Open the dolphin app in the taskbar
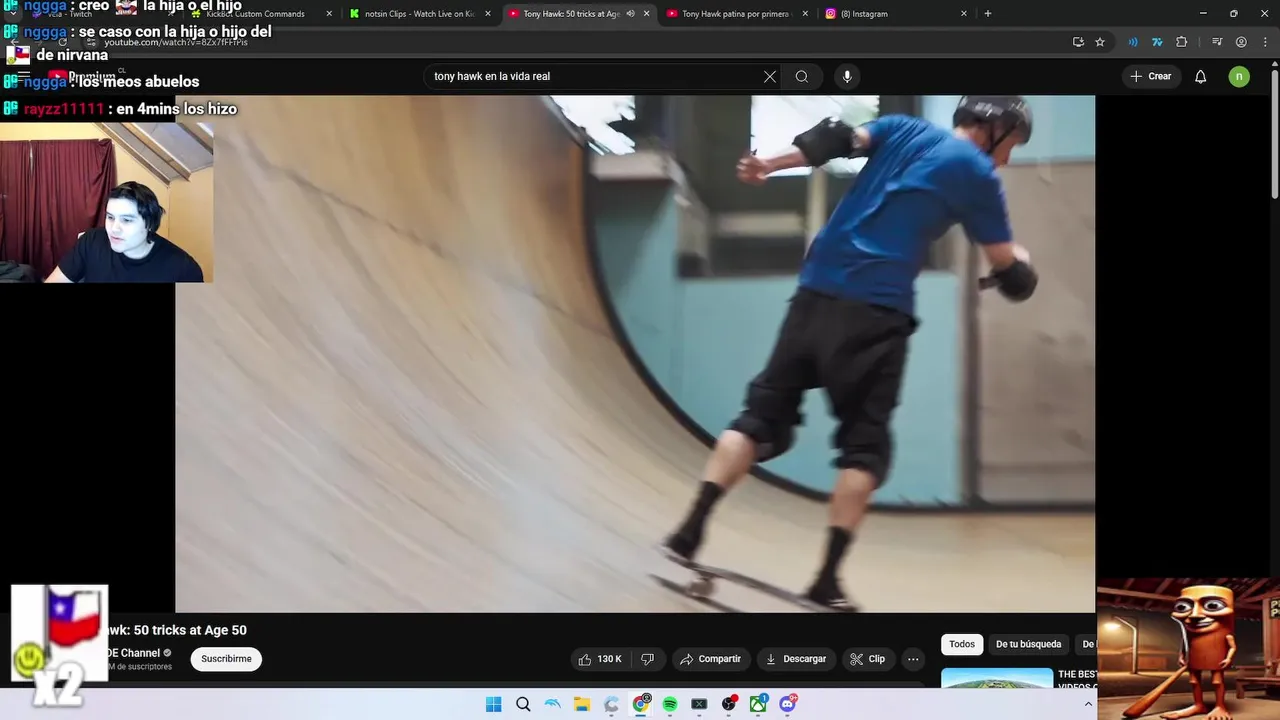 pos(553,704)
